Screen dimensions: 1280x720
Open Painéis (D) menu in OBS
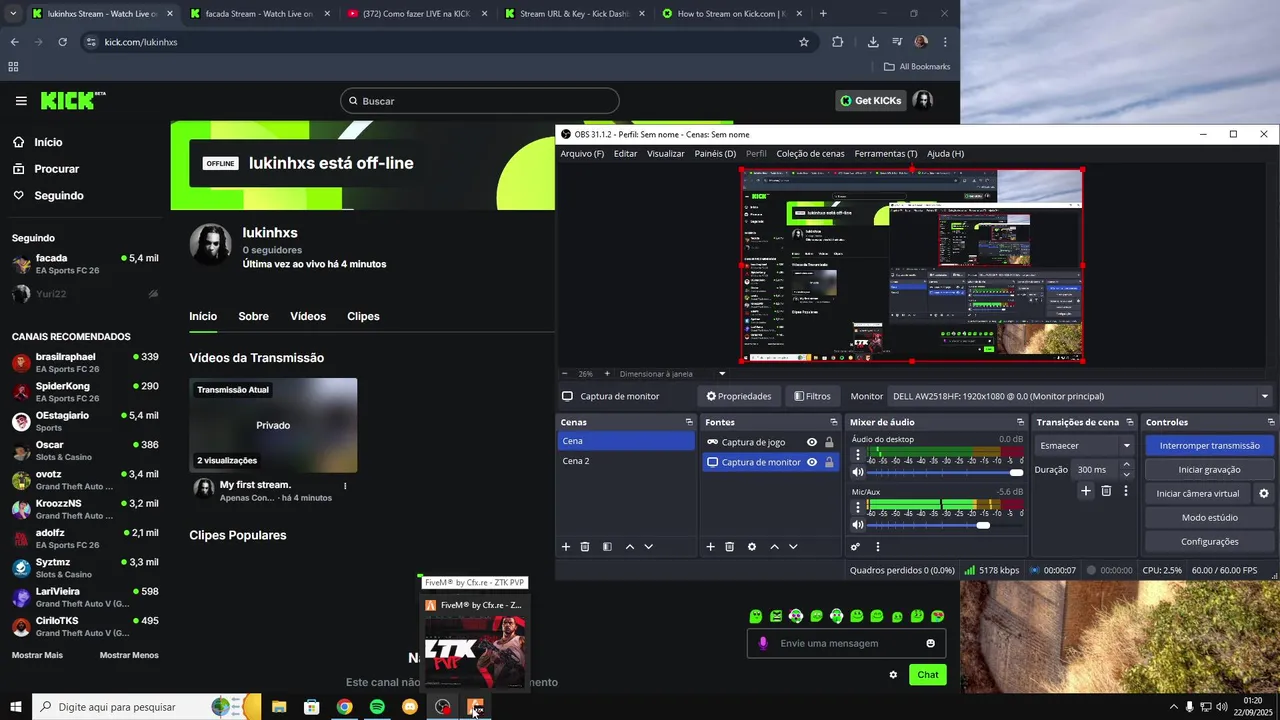click(x=715, y=154)
